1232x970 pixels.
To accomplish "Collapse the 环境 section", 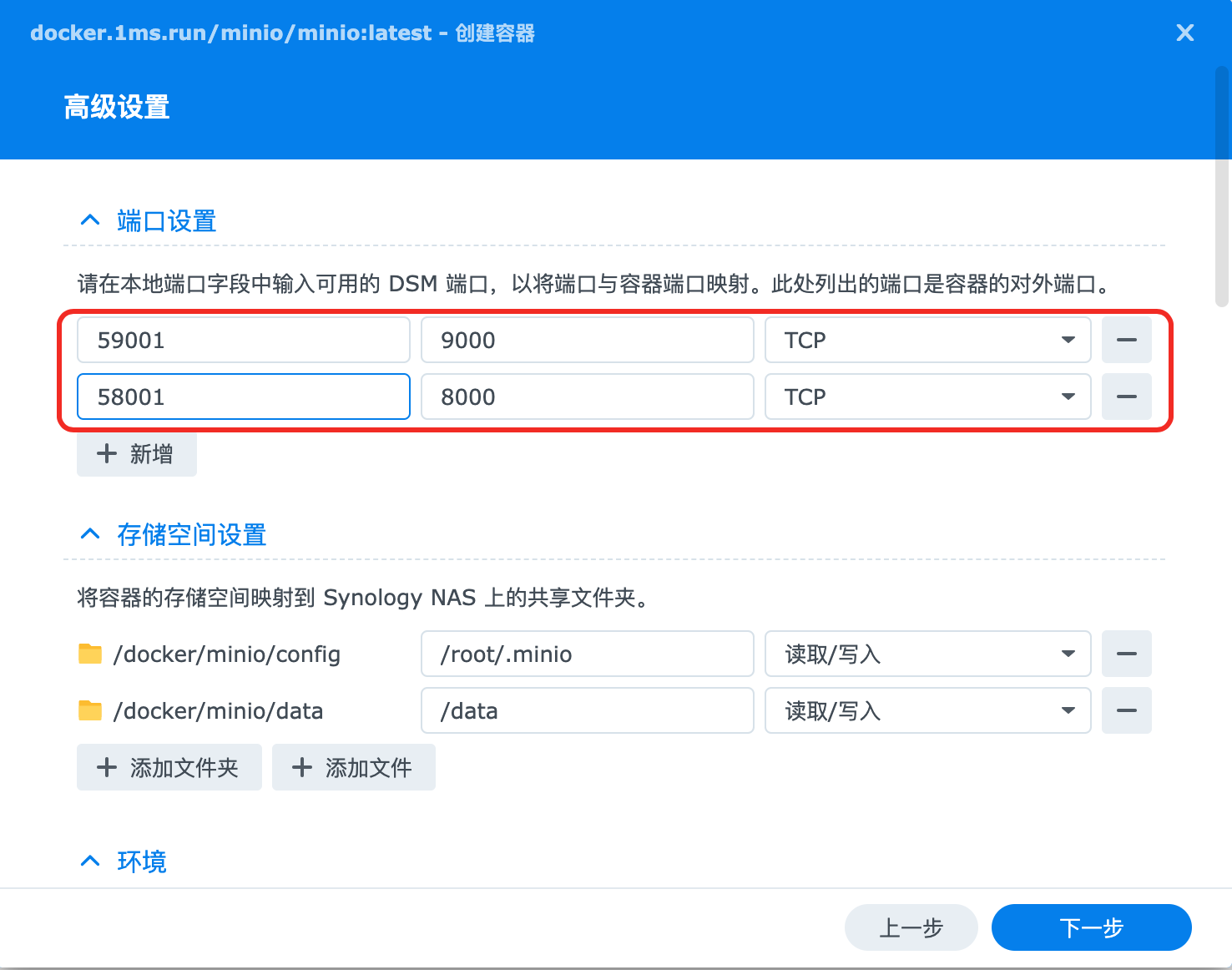I will point(90,861).
